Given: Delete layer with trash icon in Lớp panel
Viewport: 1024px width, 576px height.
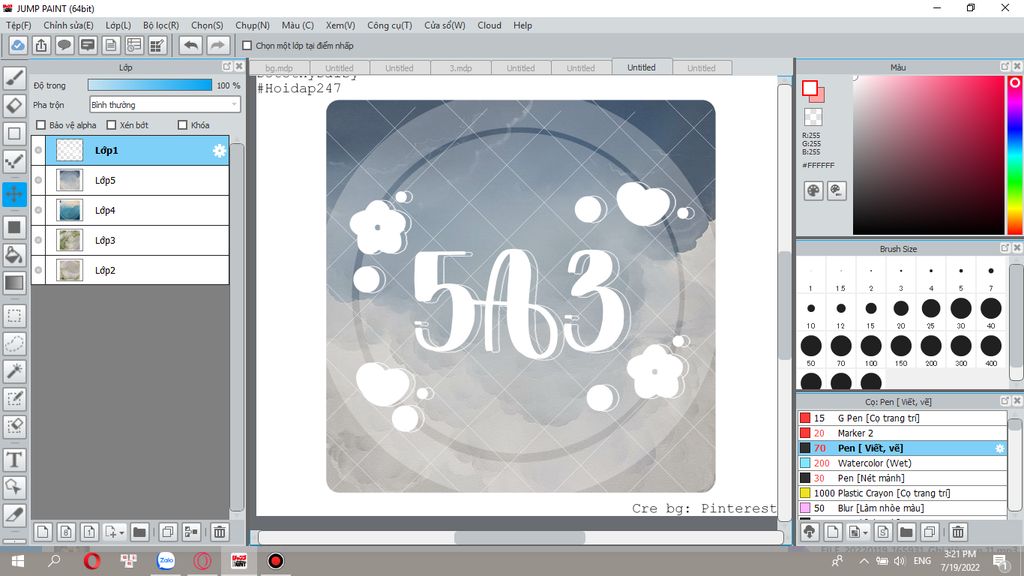Looking at the screenshot, I should click(x=219, y=532).
